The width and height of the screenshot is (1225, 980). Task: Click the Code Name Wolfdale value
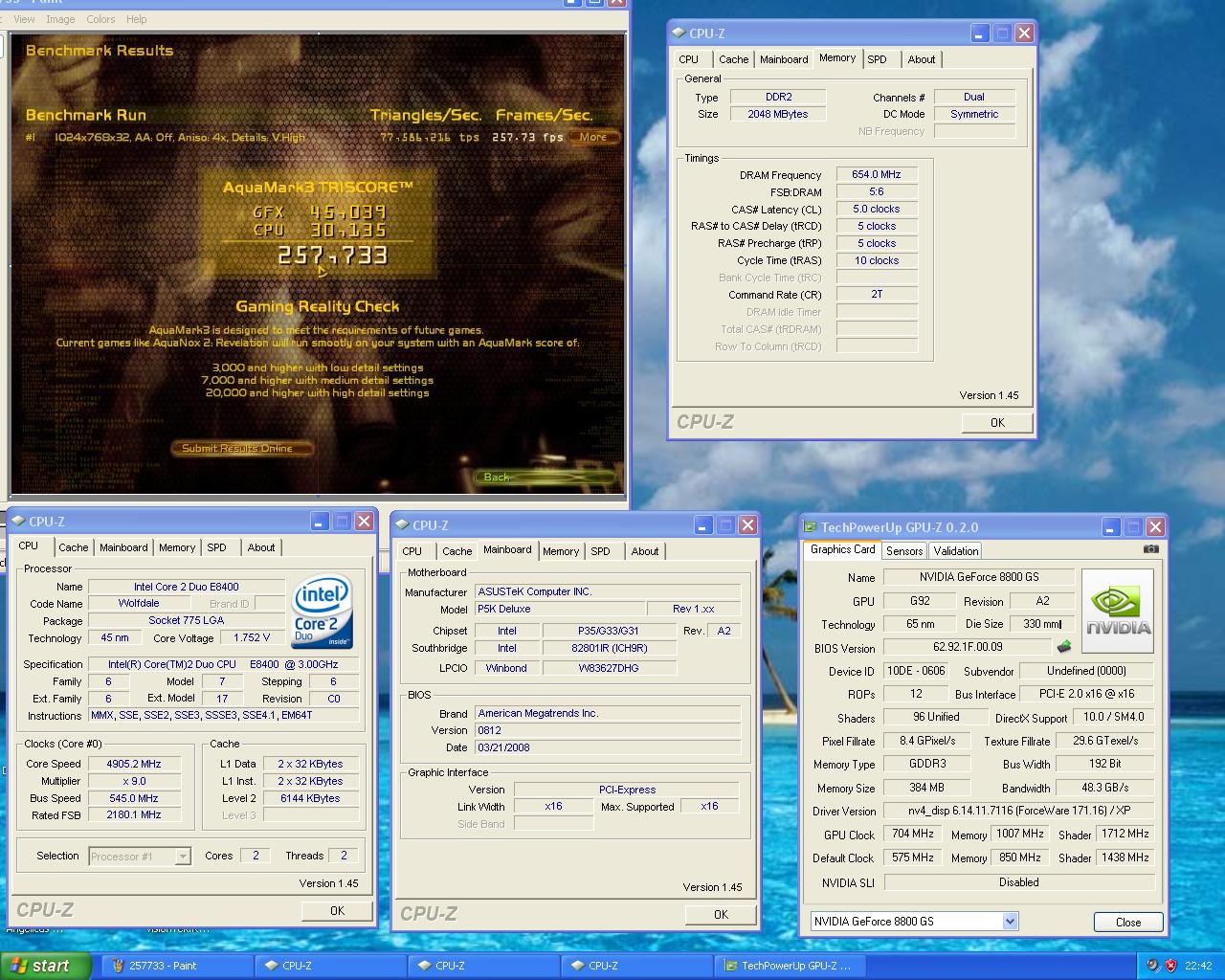point(139,603)
